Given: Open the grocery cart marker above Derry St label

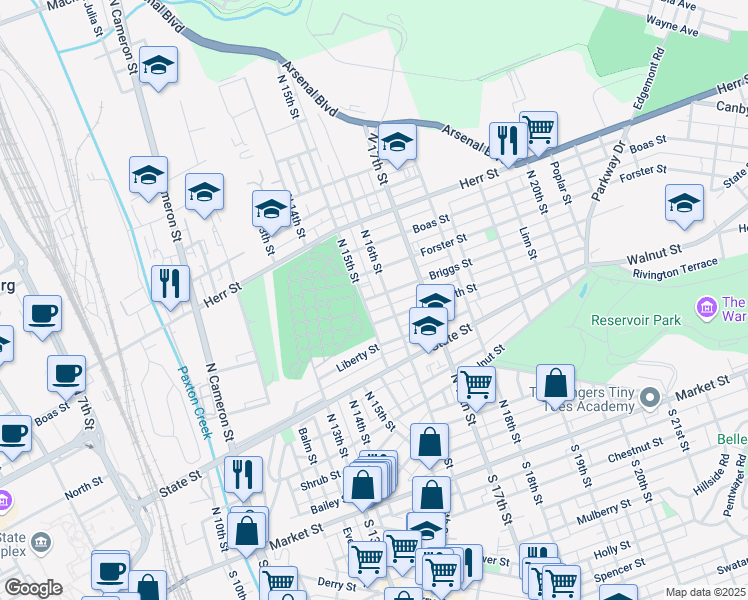Looking at the screenshot, I should tap(367, 561).
